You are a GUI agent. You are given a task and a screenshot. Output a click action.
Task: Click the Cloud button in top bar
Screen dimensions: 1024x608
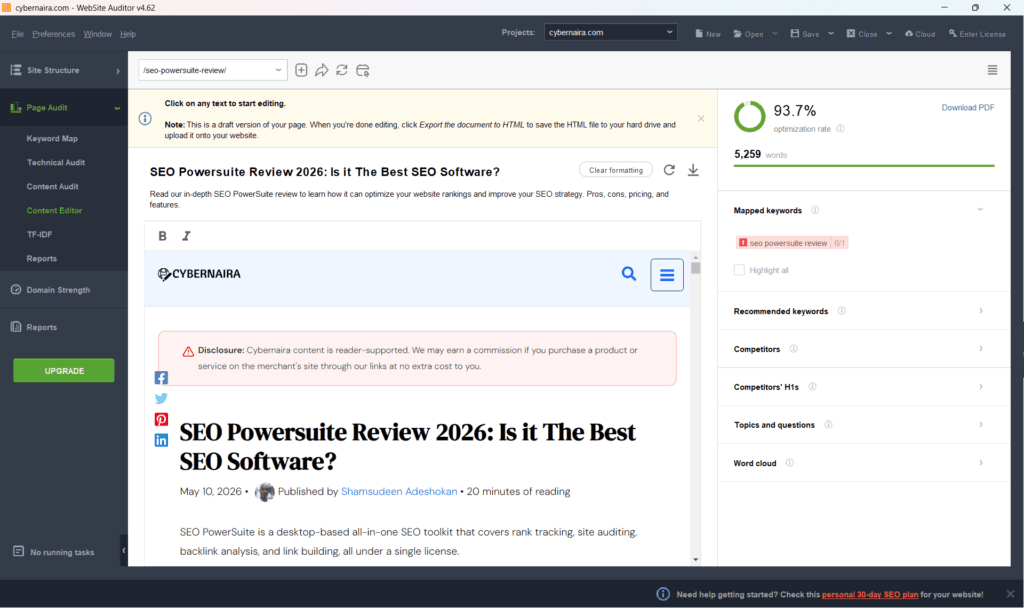click(920, 34)
